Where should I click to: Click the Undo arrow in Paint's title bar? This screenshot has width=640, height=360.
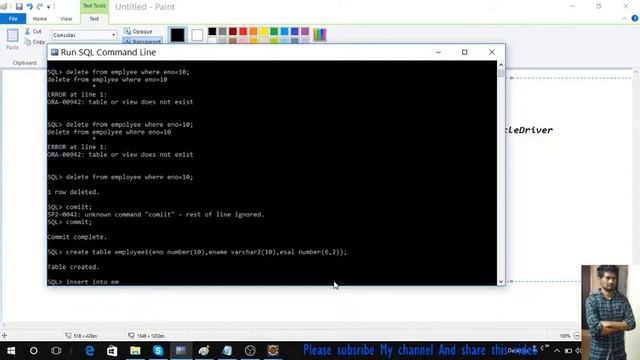tap(29, 7)
